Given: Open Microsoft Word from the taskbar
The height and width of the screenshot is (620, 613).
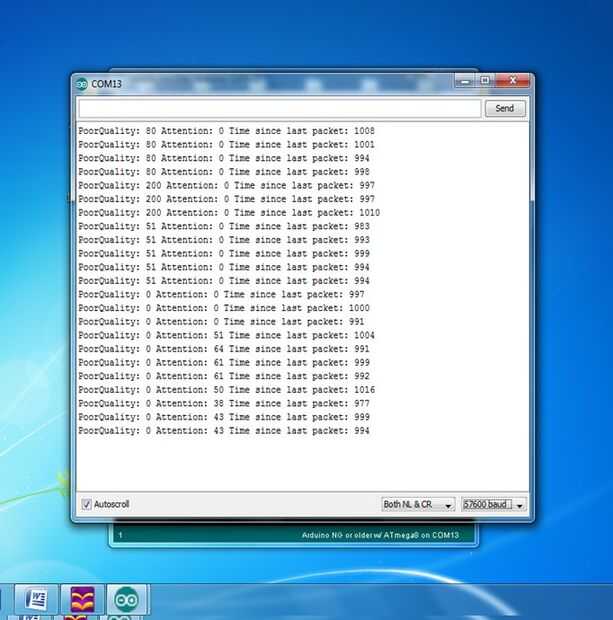Looking at the screenshot, I should [36, 599].
